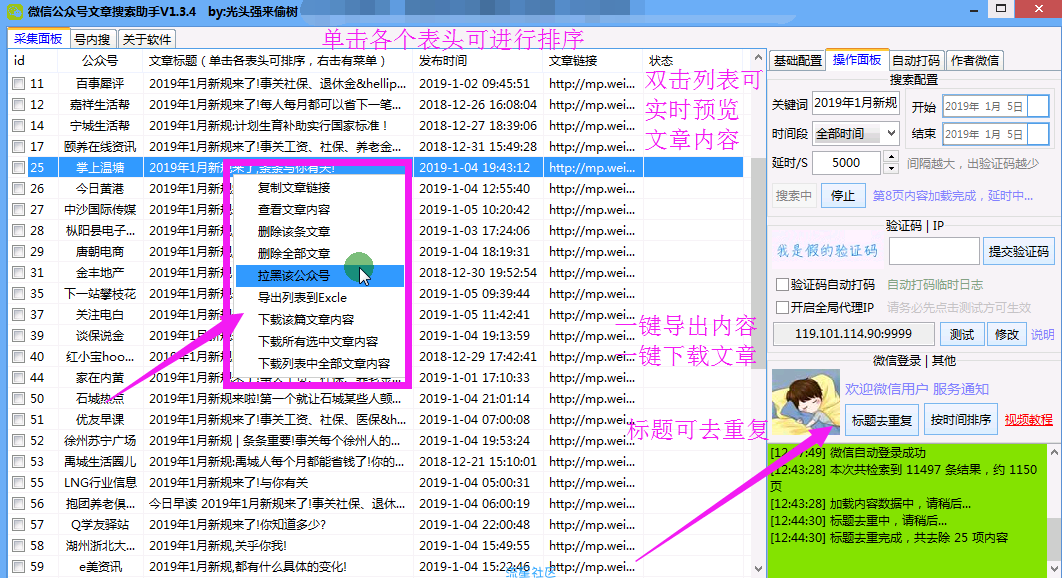Click the proxy IP 119.101.114.90:9999 field

[853, 334]
